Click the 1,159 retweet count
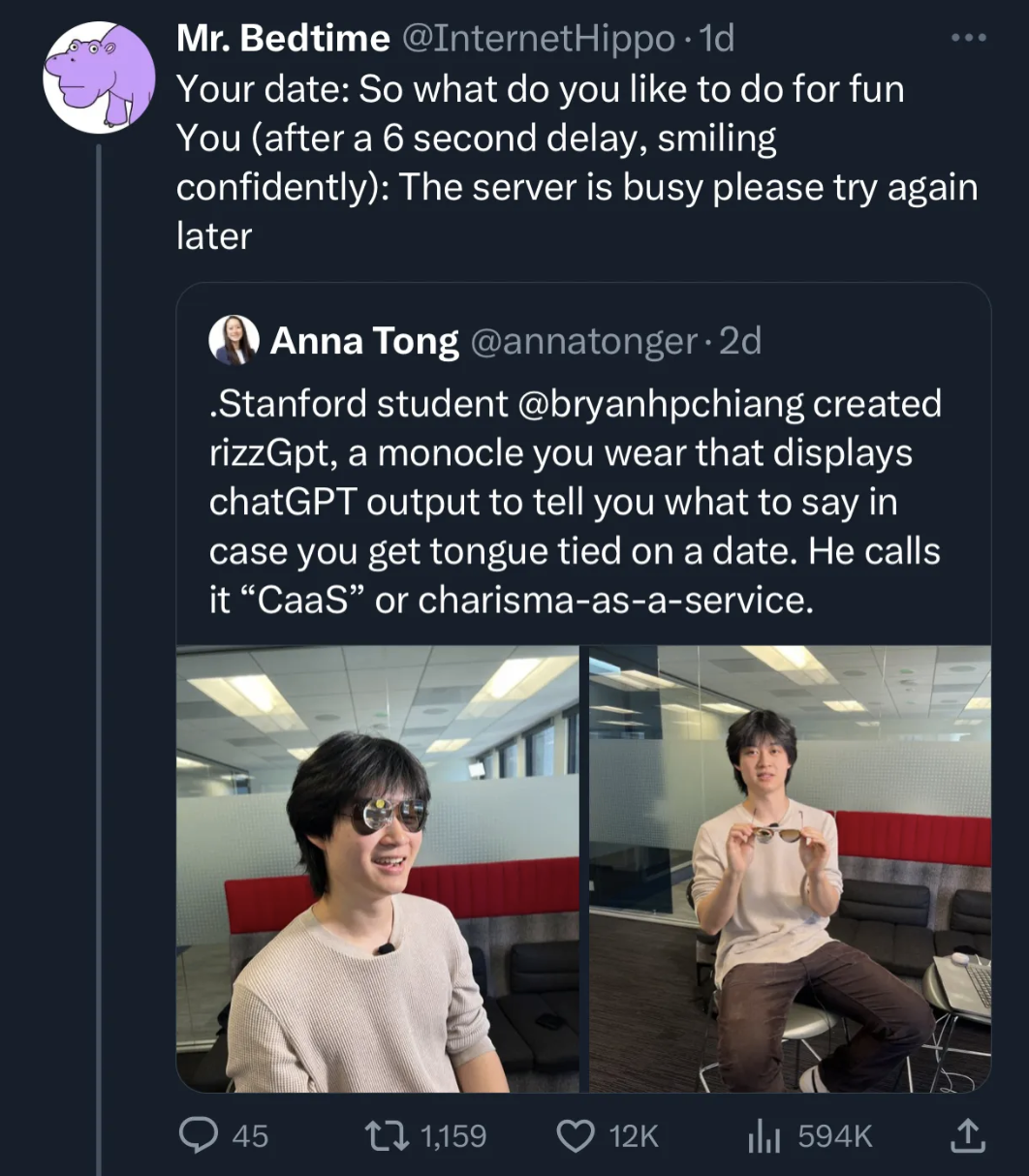The width and height of the screenshot is (1029, 1176). (x=452, y=1135)
